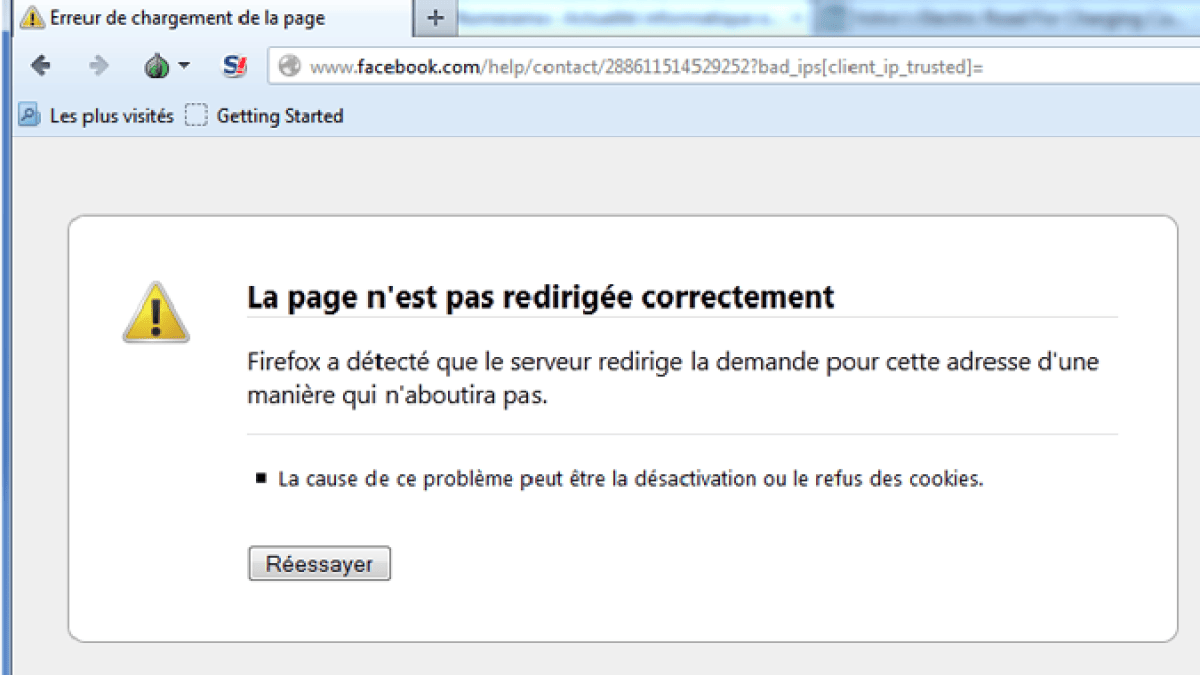Viewport: 1200px width, 675px height.
Task: Click the 'Les plus visités' bookmark icon
Action: [30, 116]
